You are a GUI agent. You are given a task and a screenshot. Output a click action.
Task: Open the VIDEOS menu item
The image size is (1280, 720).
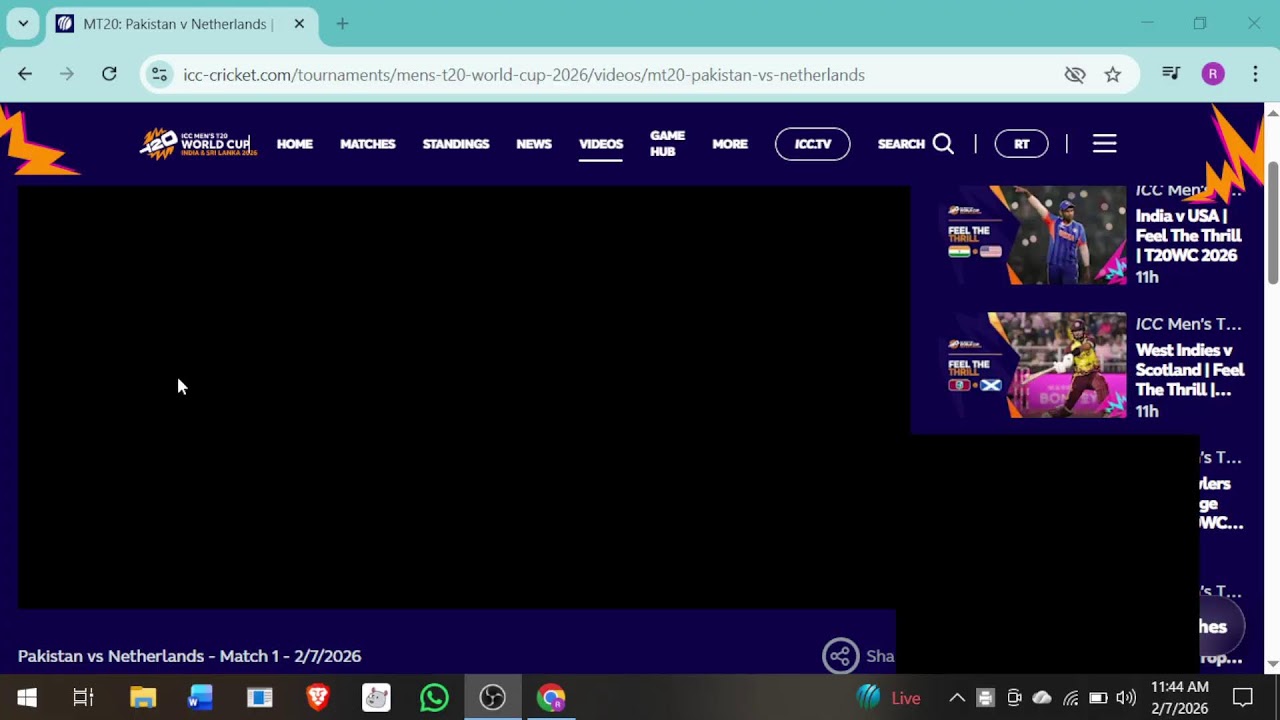[601, 144]
